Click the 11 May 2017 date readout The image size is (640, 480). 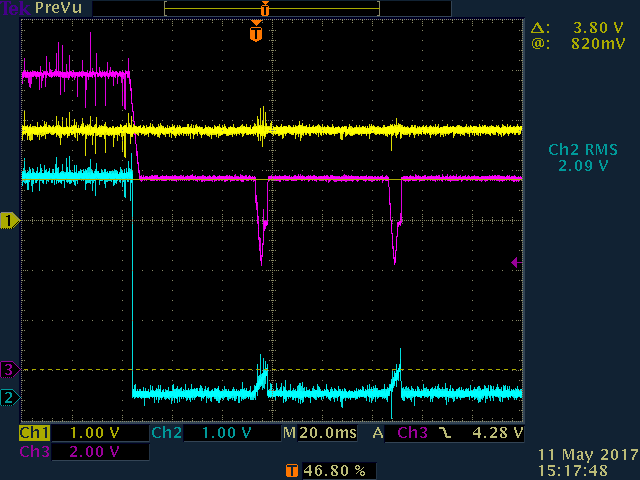coord(588,454)
